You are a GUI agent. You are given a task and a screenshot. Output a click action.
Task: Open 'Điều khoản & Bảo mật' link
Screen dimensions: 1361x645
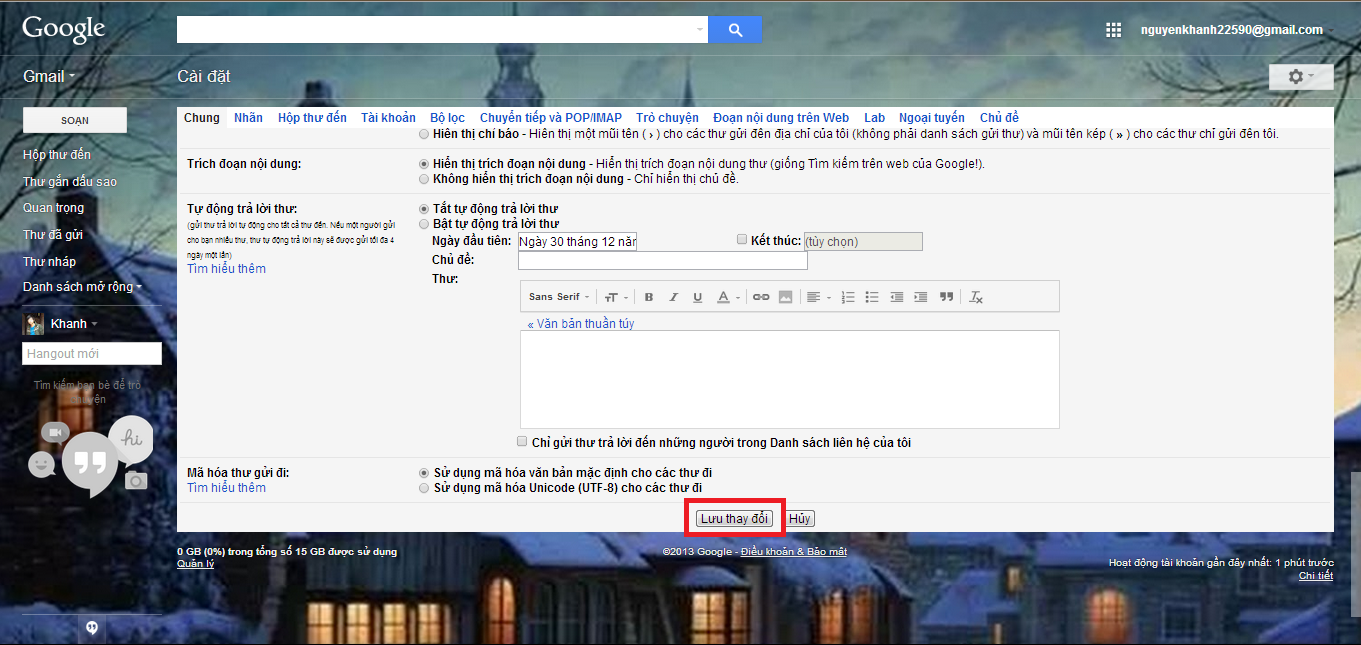793,552
